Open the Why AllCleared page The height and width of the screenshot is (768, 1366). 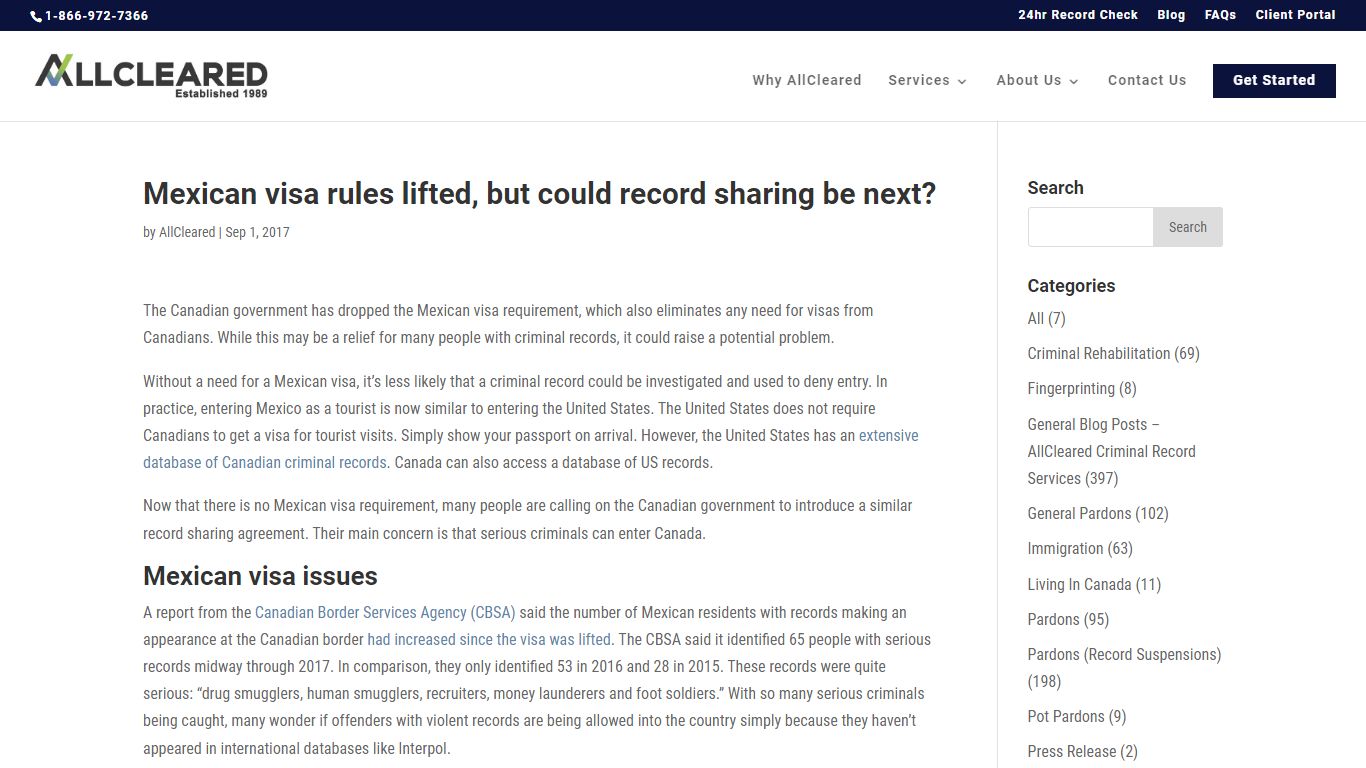point(807,80)
